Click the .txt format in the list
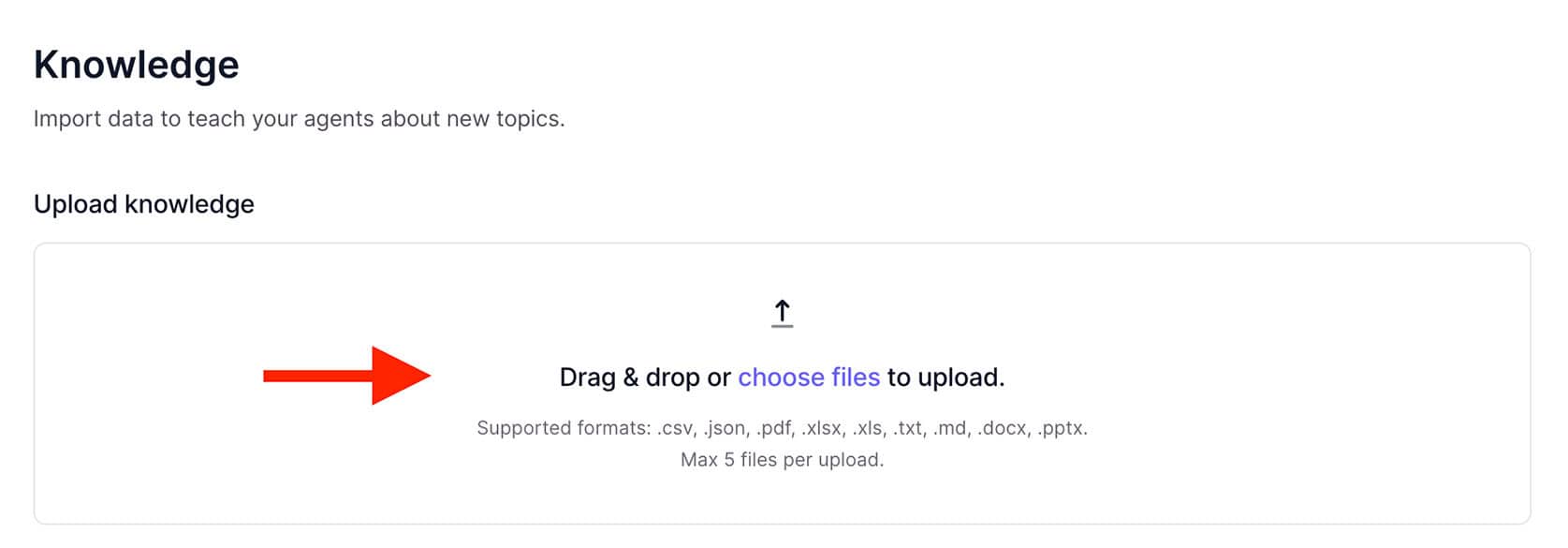 [x=907, y=428]
